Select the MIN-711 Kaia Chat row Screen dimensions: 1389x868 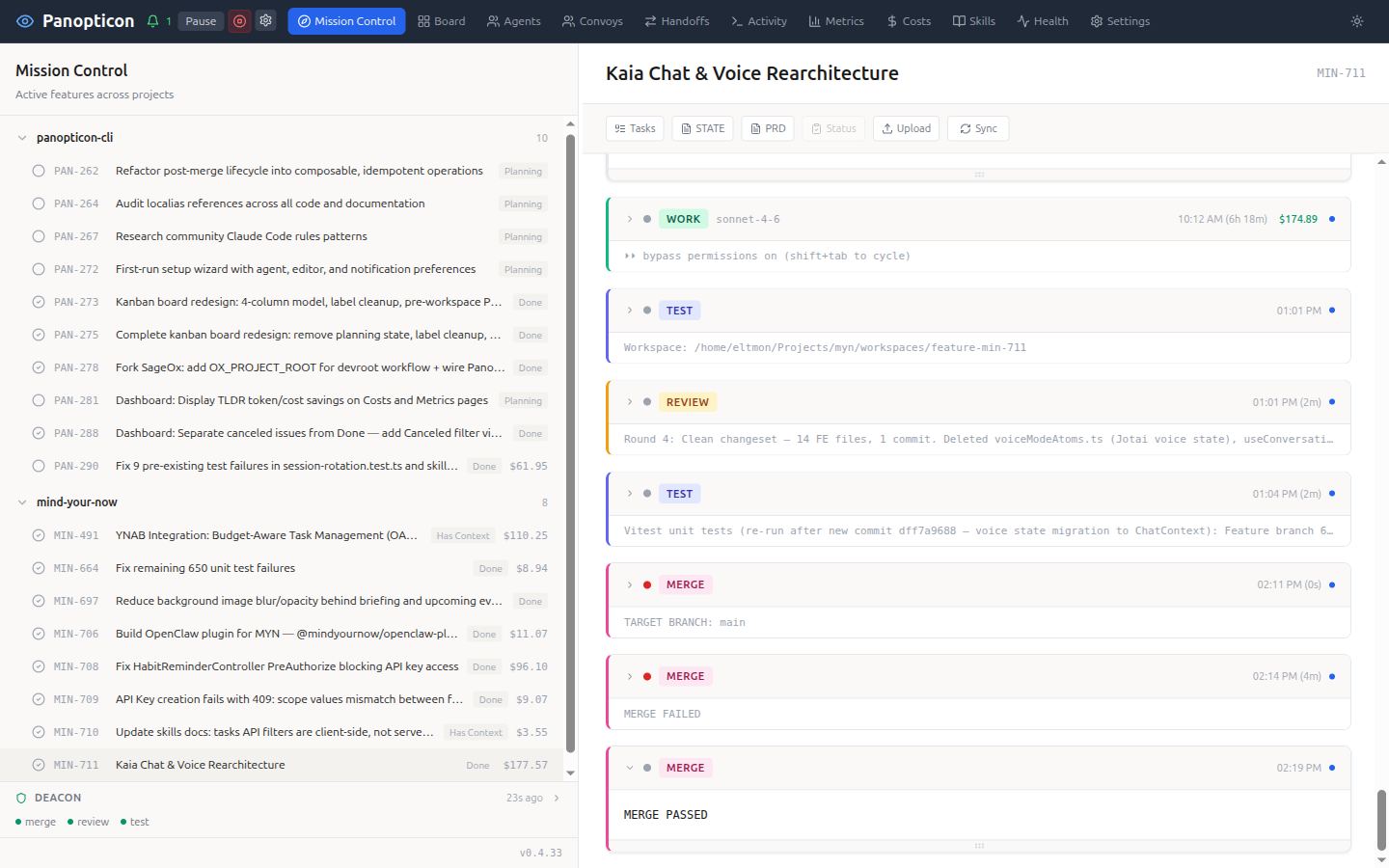point(282,765)
